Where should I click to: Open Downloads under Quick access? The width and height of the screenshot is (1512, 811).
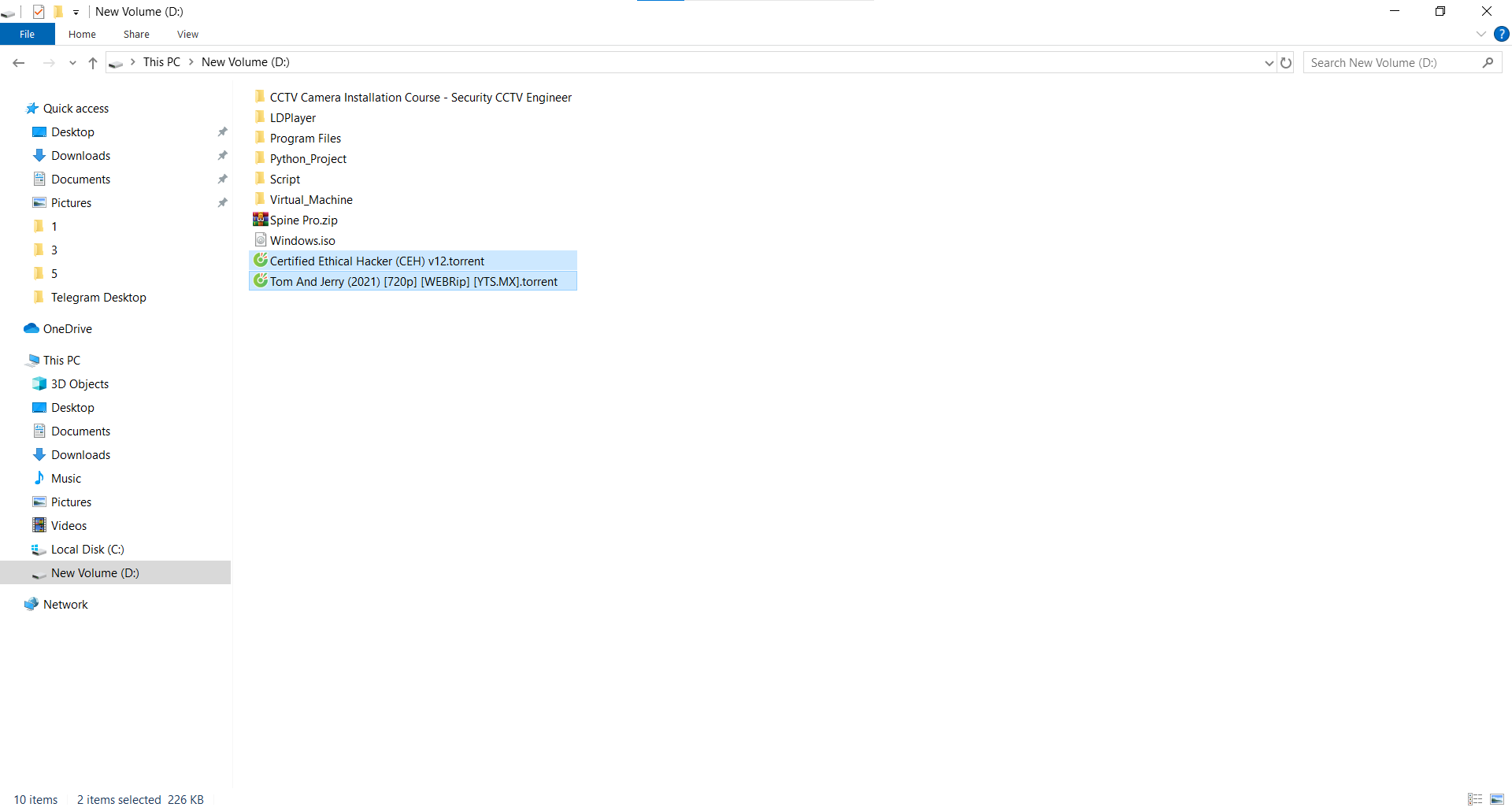coord(80,156)
